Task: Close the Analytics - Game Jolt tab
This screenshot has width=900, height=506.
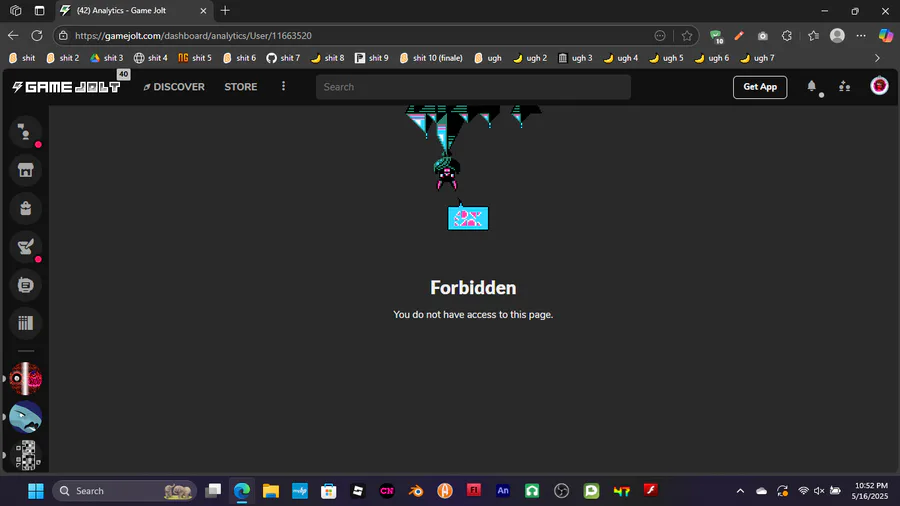Action: (x=203, y=10)
